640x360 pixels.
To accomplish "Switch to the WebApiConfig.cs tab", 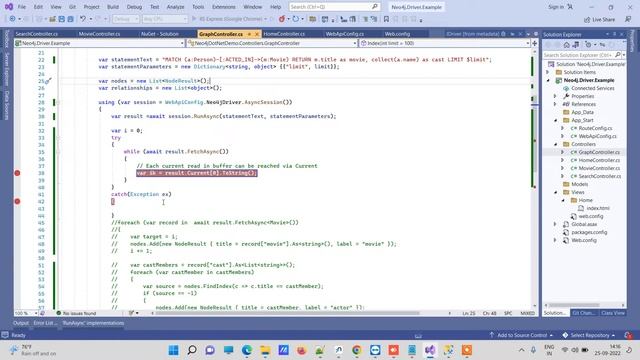I will [344, 34].
